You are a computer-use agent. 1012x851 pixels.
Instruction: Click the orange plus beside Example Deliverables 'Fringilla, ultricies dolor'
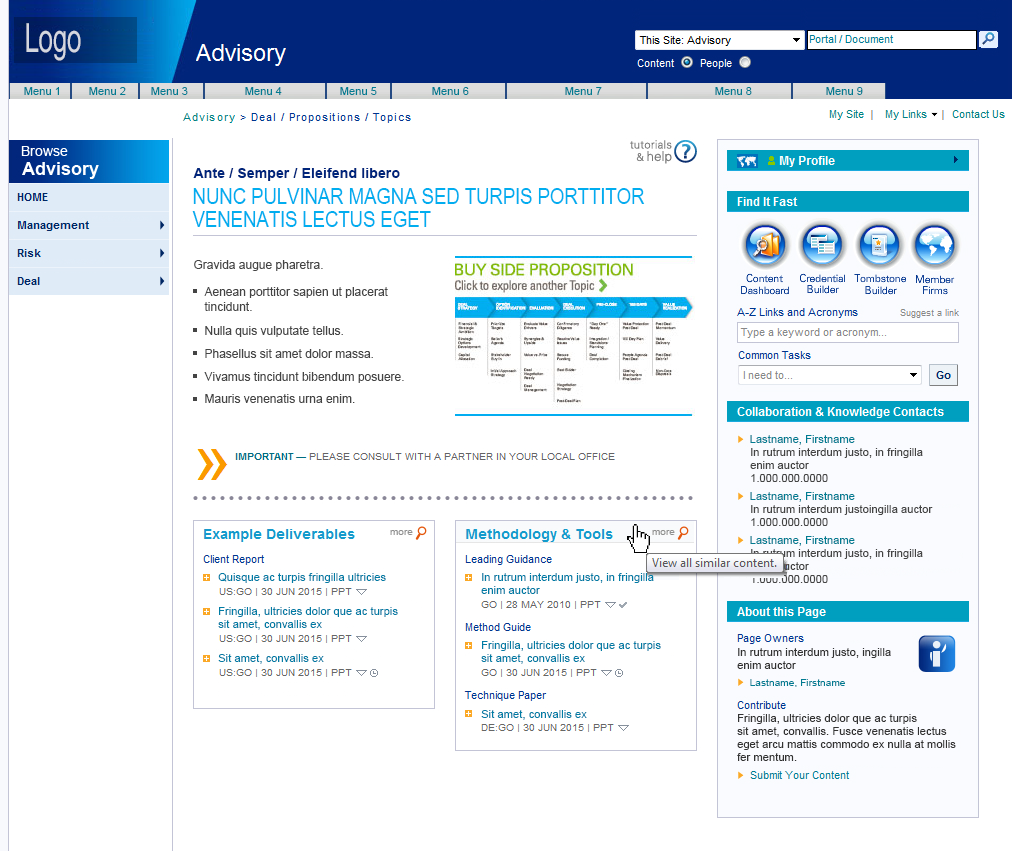coord(207,612)
